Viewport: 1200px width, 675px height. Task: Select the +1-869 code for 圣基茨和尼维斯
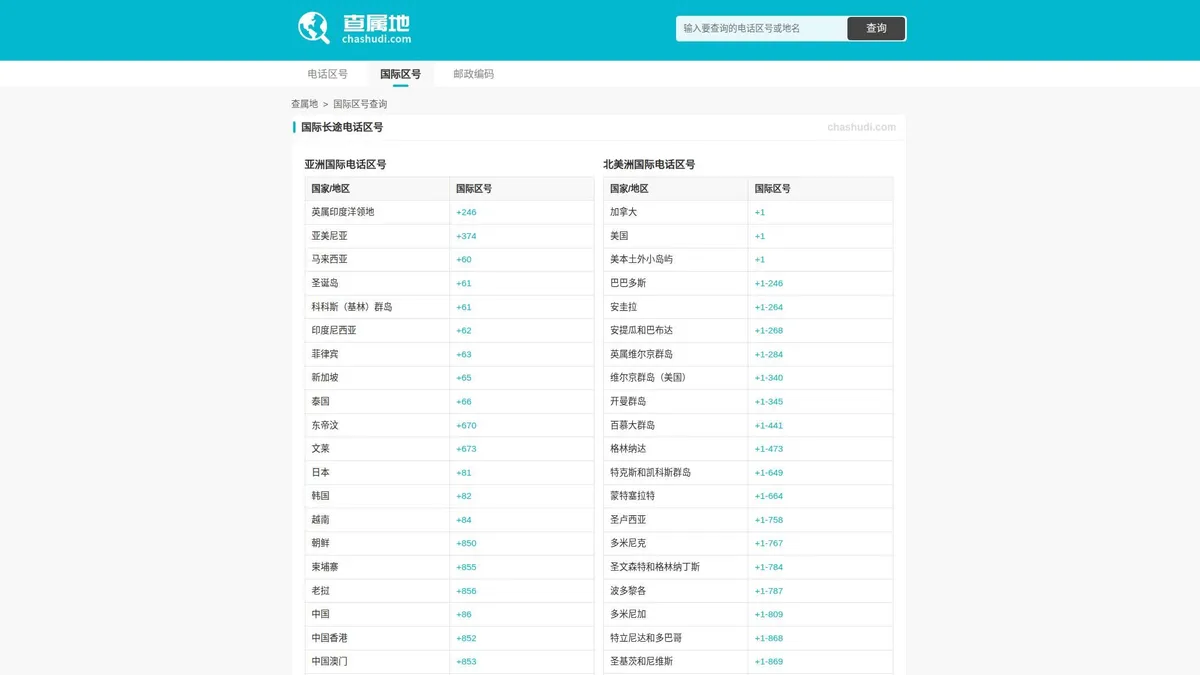tap(769, 662)
